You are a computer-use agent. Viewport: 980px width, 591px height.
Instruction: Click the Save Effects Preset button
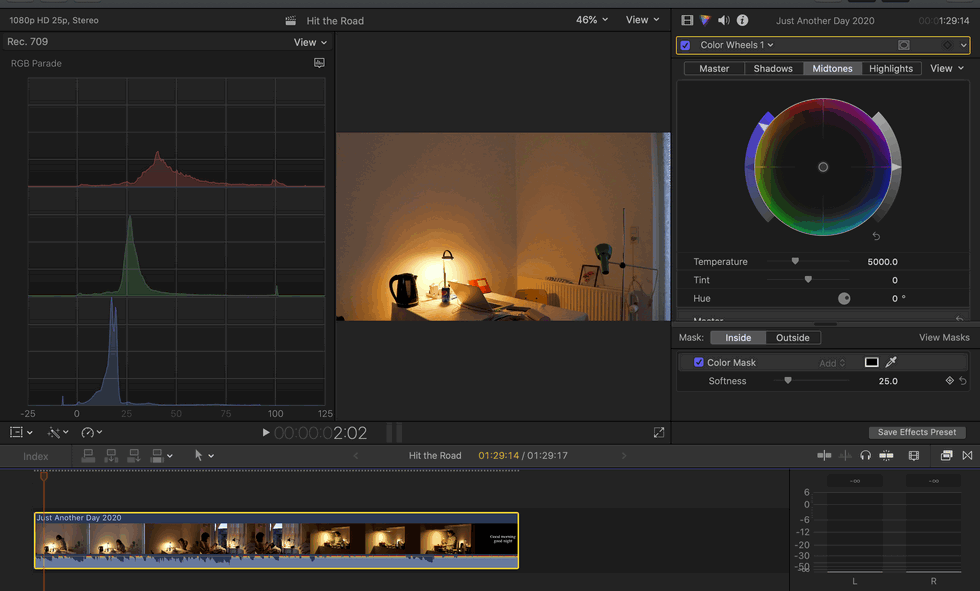tap(916, 432)
